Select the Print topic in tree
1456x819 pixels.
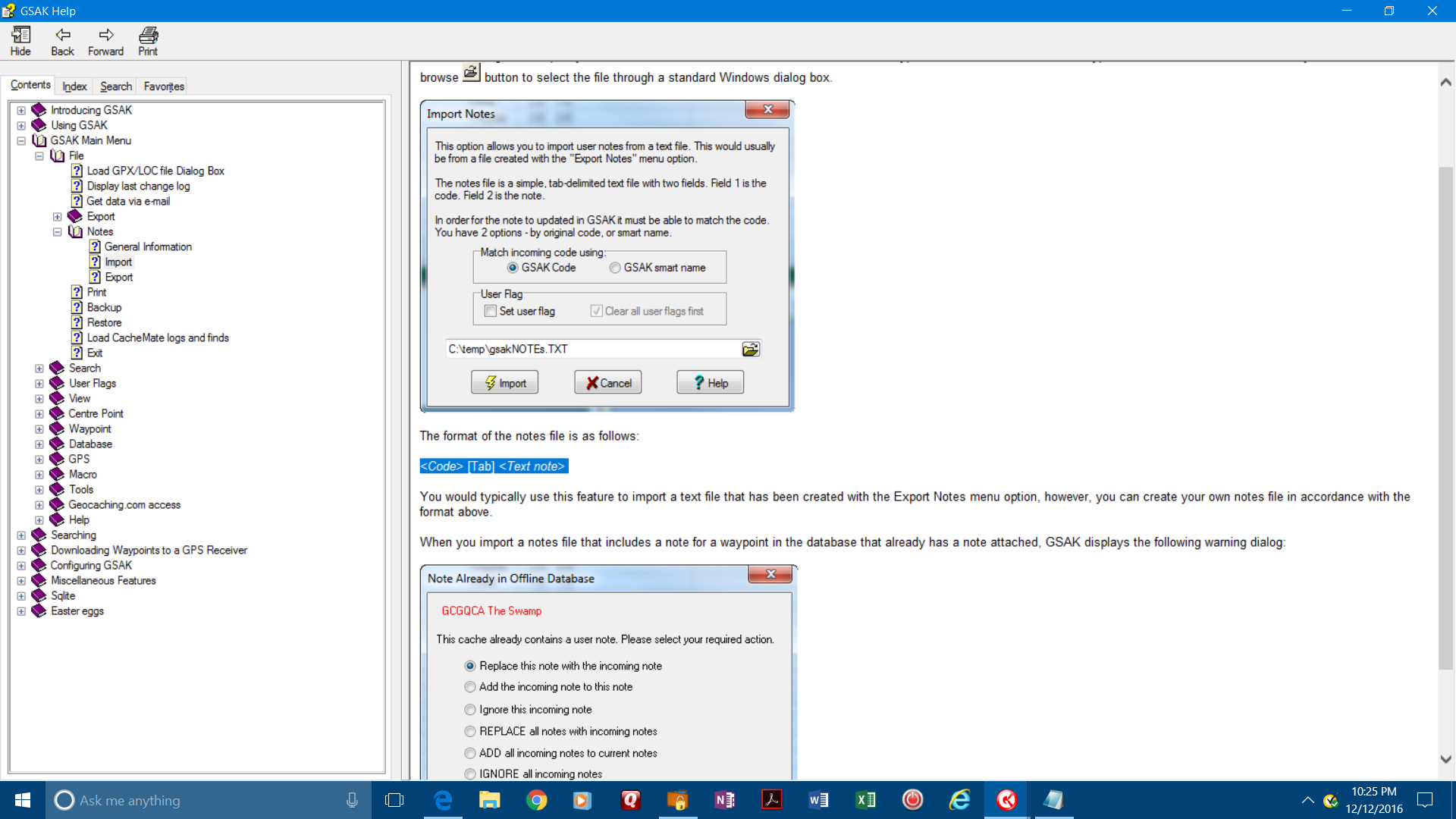pos(96,292)
